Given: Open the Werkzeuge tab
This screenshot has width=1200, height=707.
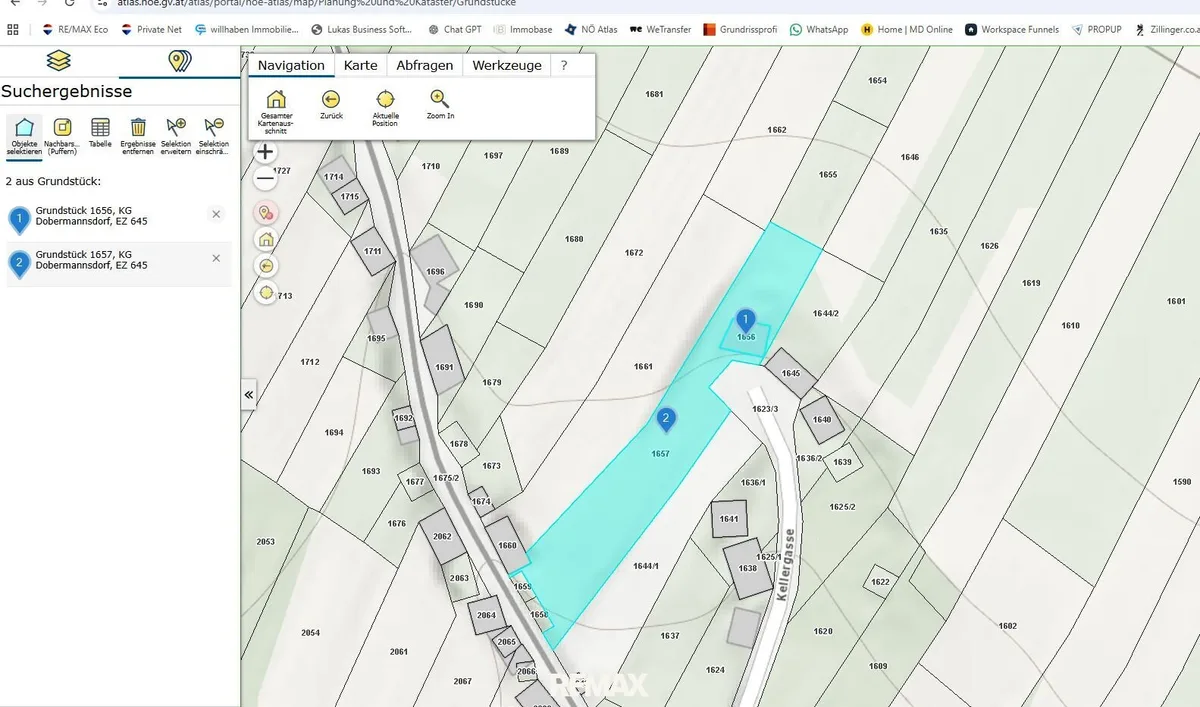Looking at the screenshot, I should pyautogui.click(x=507, y=65).
